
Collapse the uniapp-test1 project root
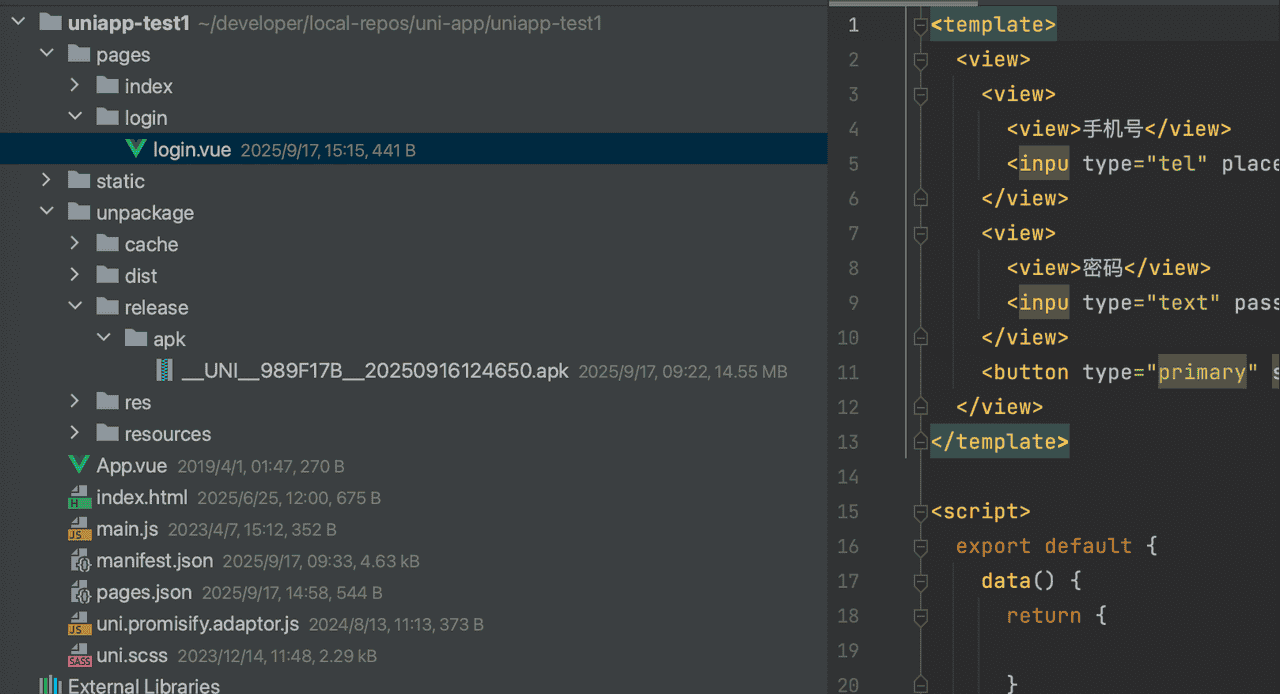[18, 23]
